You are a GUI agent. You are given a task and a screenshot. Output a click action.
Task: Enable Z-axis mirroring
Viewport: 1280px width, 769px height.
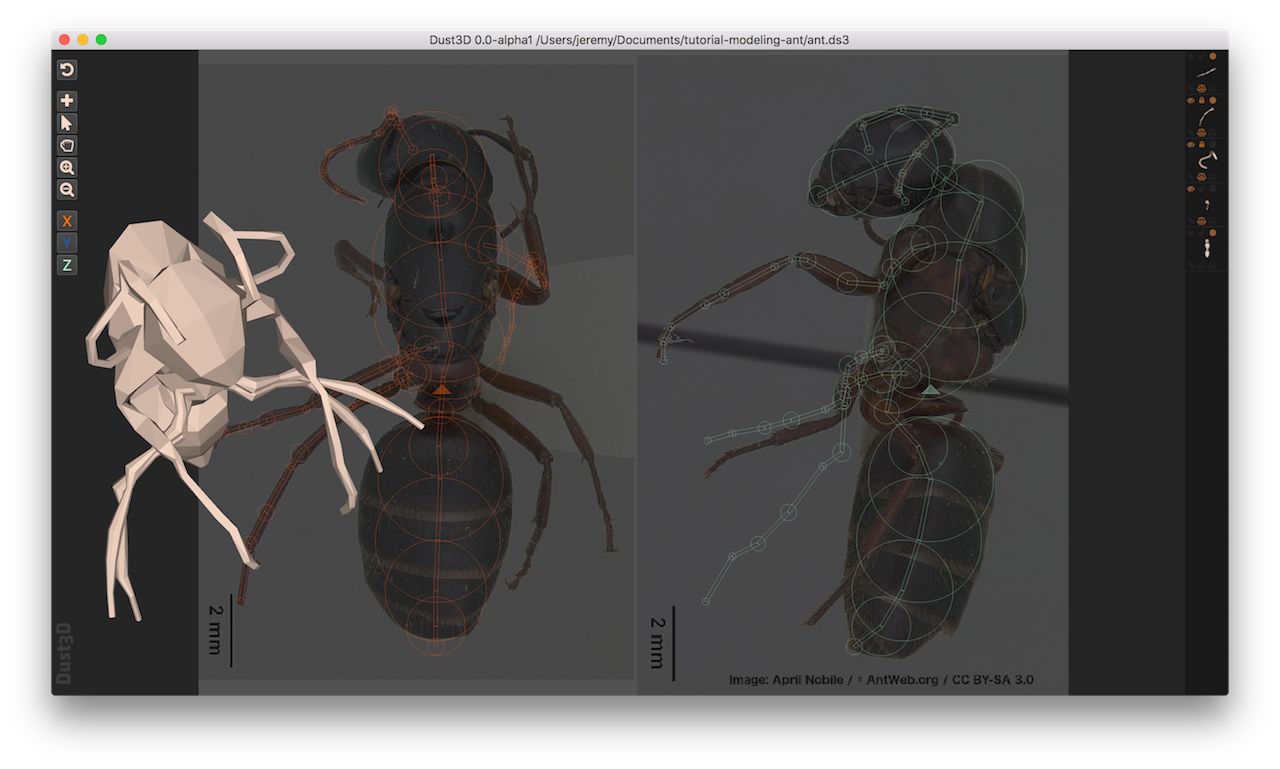[66, 265]
